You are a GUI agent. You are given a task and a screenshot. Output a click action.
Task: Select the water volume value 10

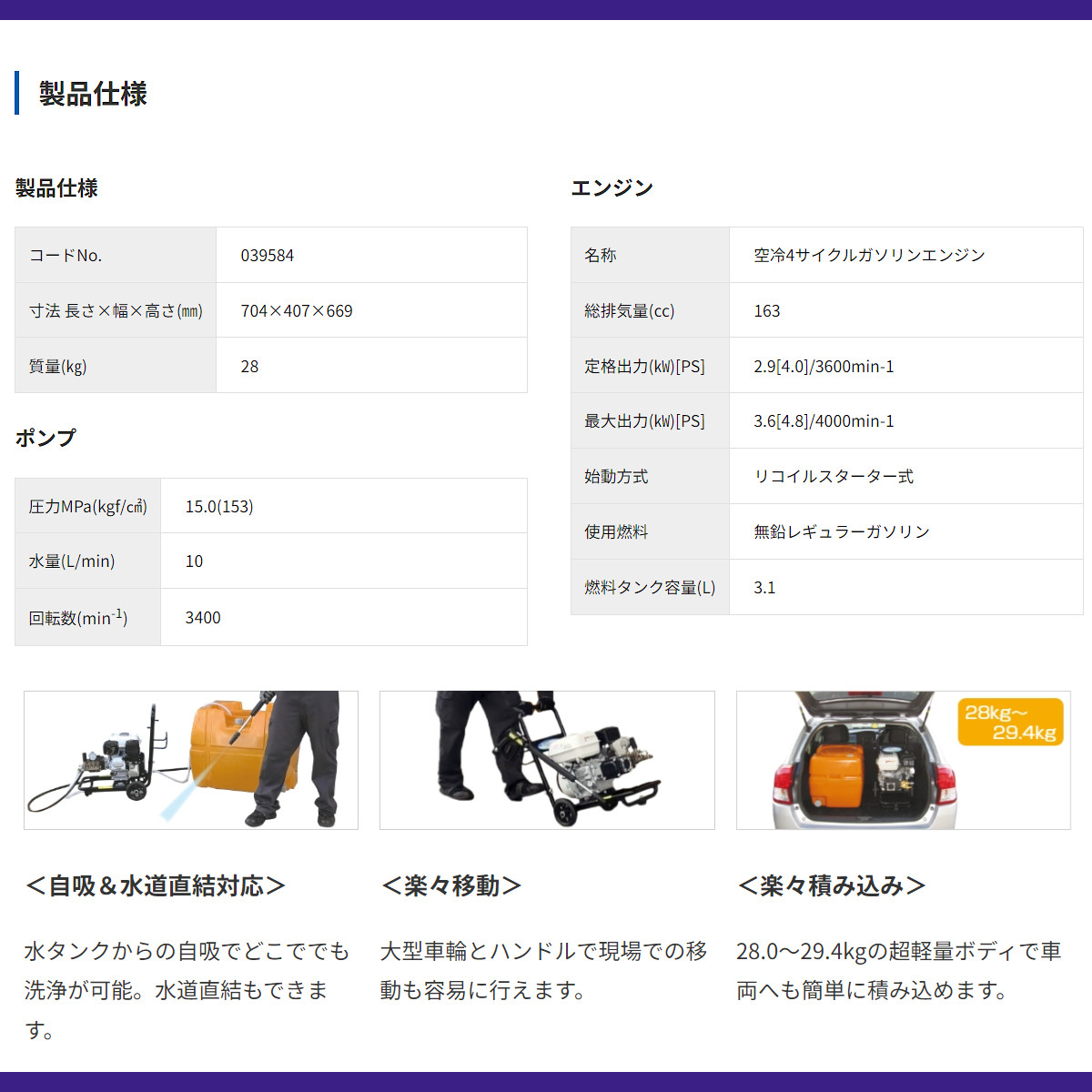pyautogui.click(x=194, y=561)
